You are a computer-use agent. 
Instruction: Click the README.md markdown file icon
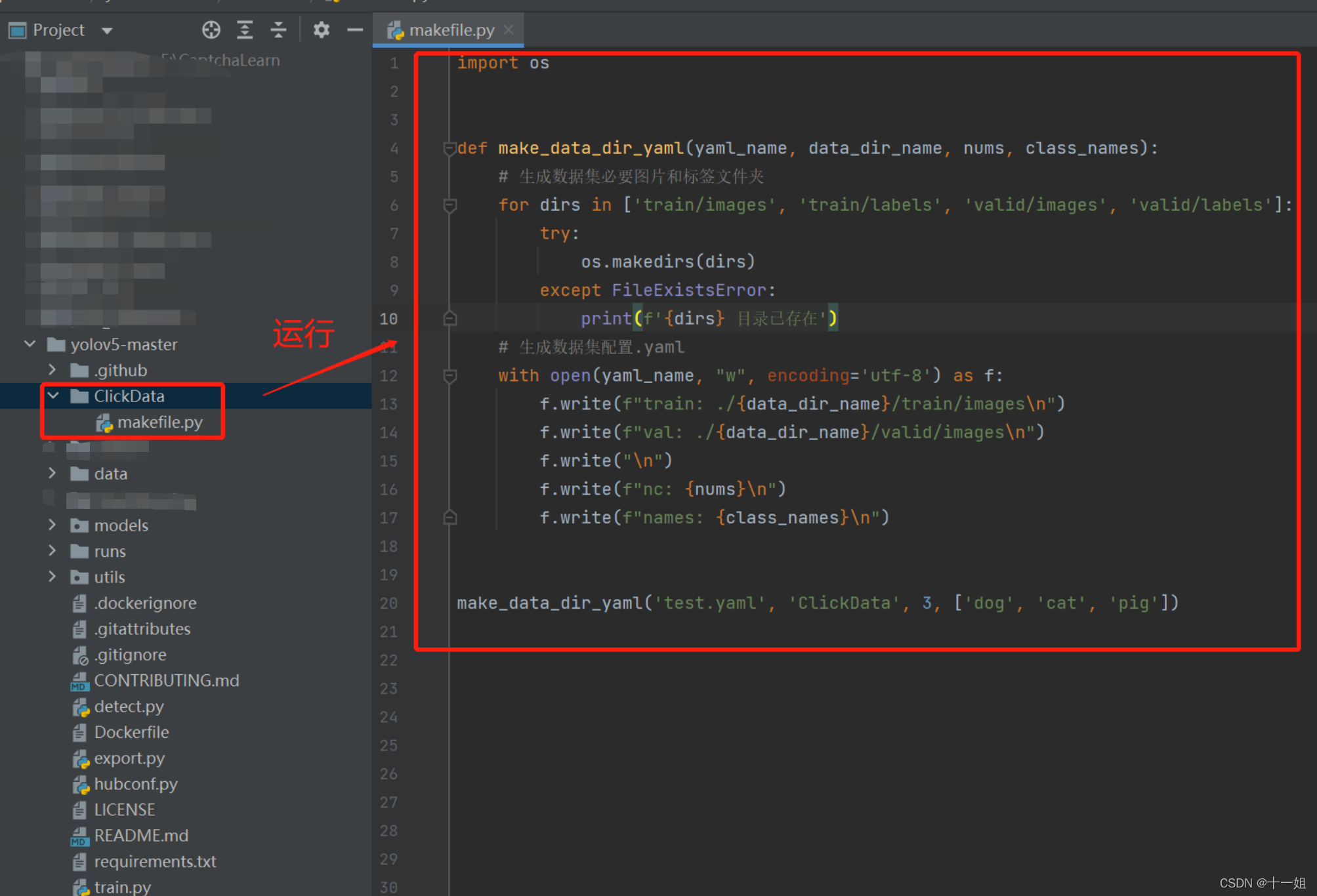point(79,836)
